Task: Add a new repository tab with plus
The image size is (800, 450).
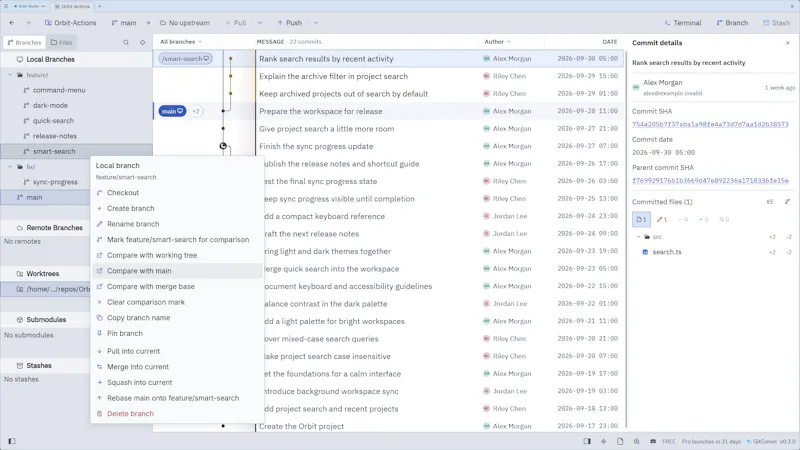Action: (99, 6)
